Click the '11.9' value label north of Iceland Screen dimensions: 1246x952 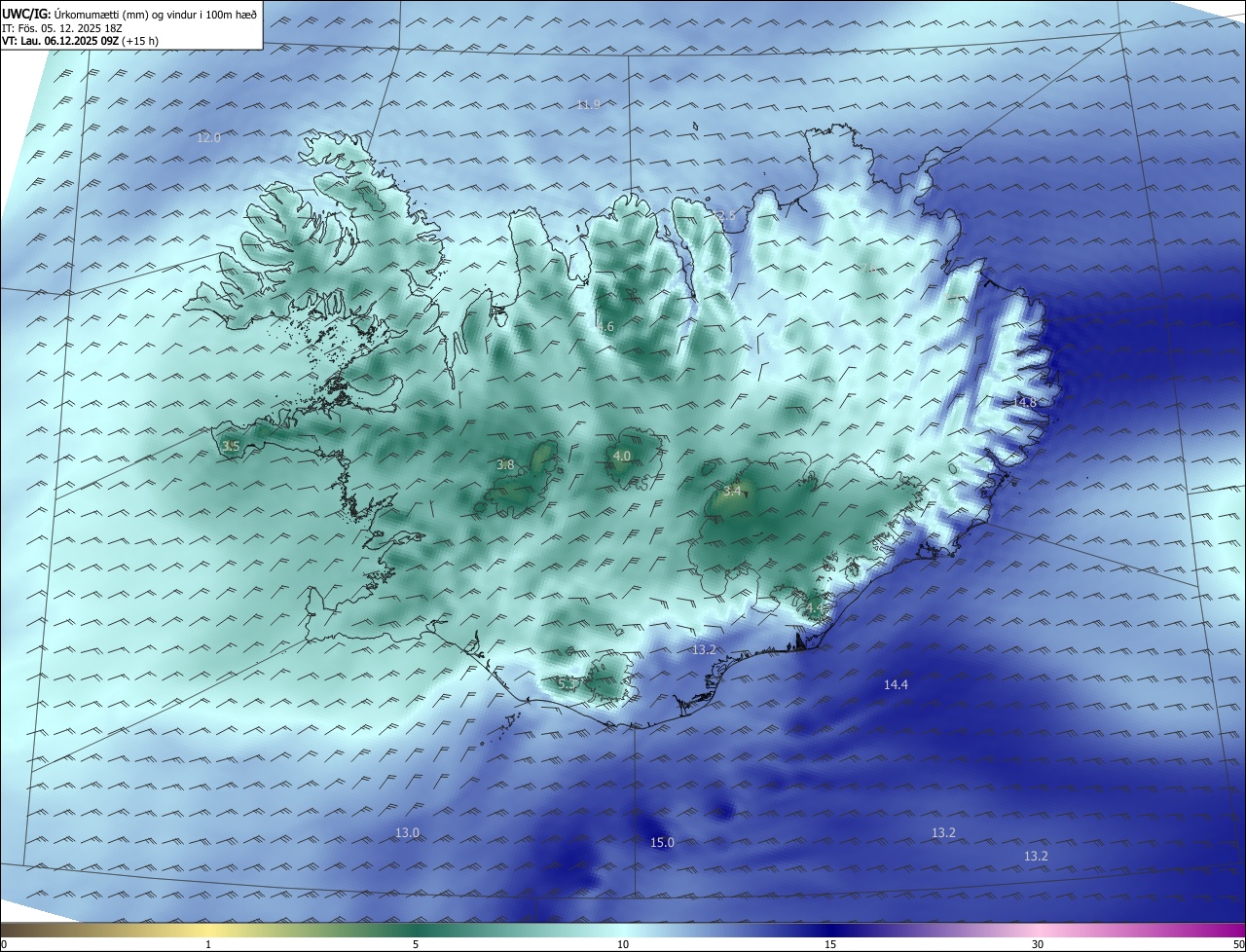coord(589,104)
